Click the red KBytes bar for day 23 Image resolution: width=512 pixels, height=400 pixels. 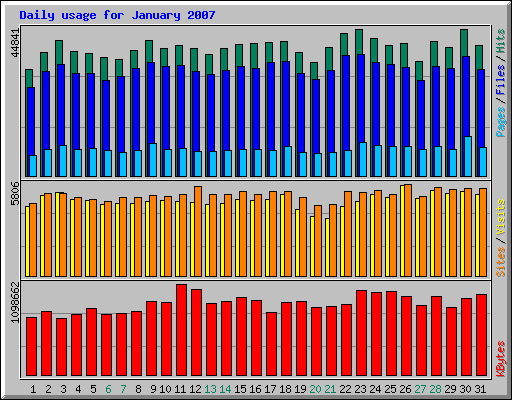coord(362,333)
